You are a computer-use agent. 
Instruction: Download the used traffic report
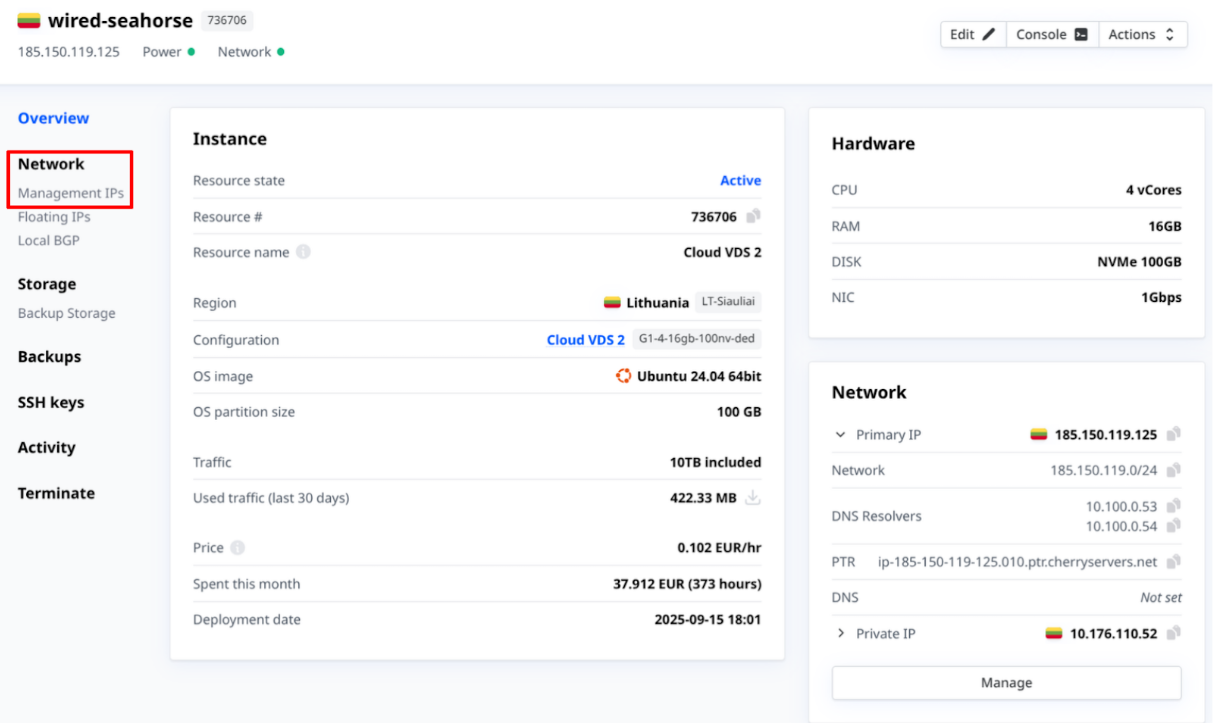753,498
